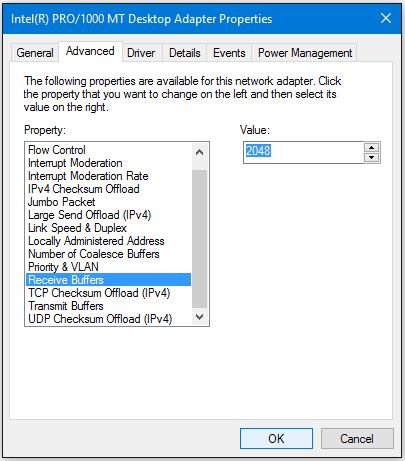Select Interrupt Moderation property
405x461 pixels.
(x=108, y=163)
